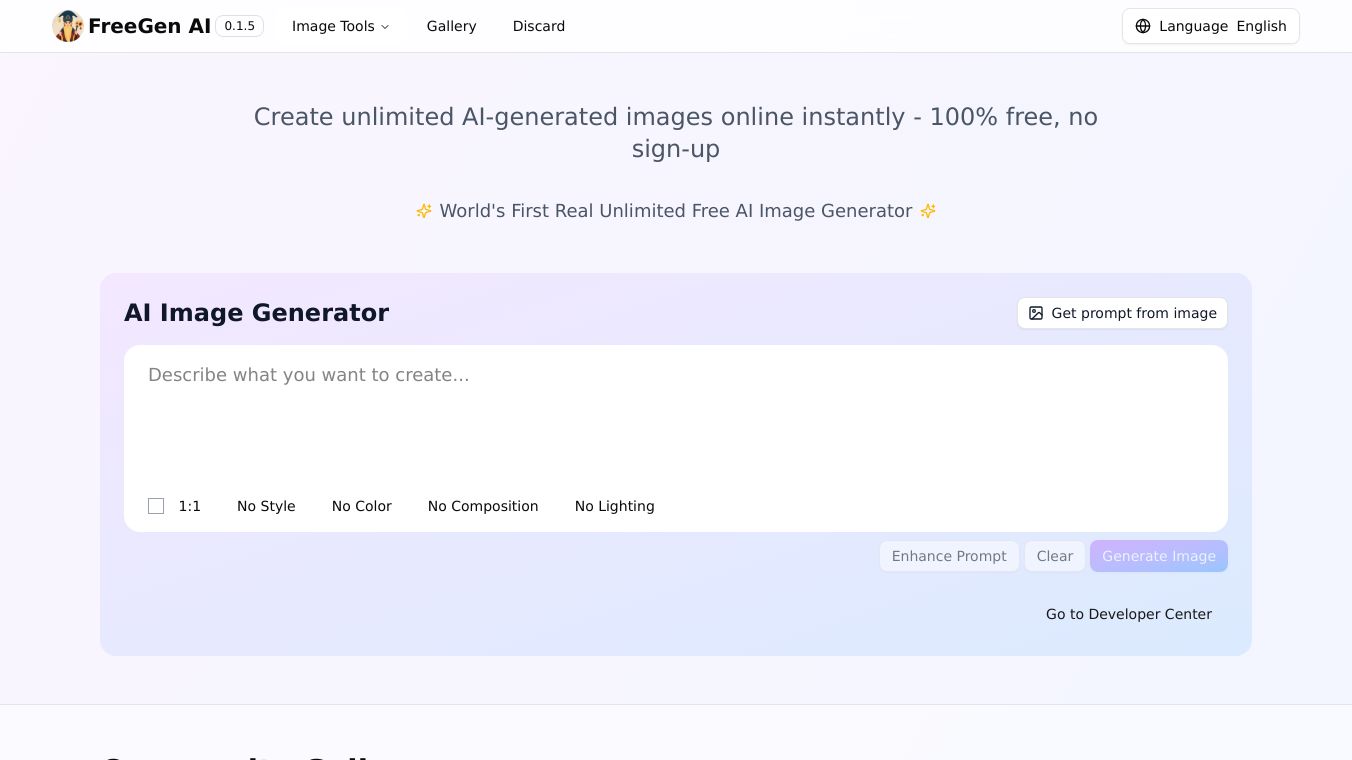Click the Enhance Prompt button
This screenshot has width=1352, height=760.
(x=949, y=556)
